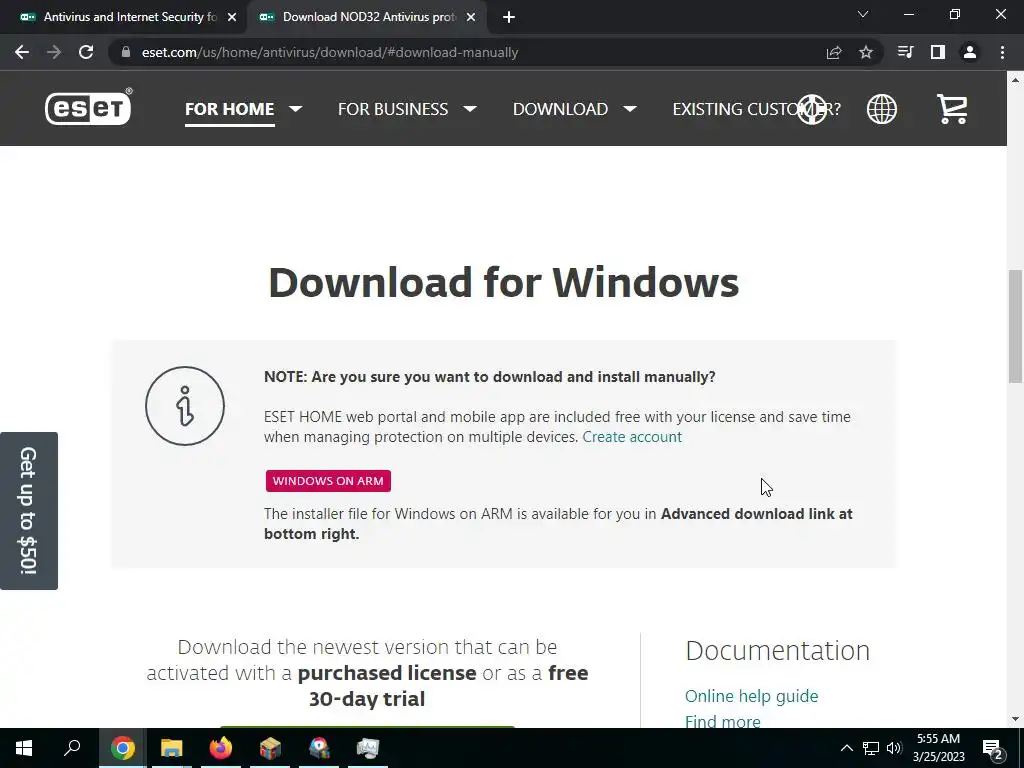1024x768 pixels.
Task: Open the Windows Start menu
Action: 24,748
